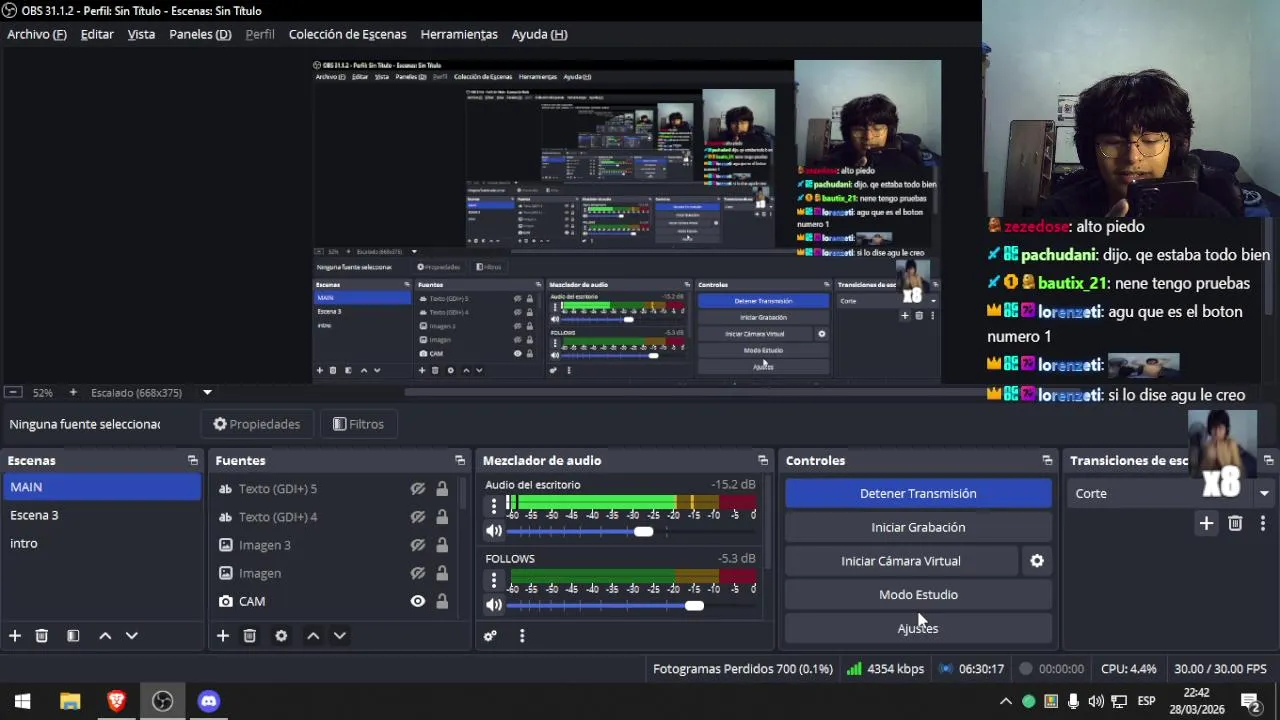Move source down in Fuentes toolbar
This screenshot has height=720, width=1280.
(339, 636)
